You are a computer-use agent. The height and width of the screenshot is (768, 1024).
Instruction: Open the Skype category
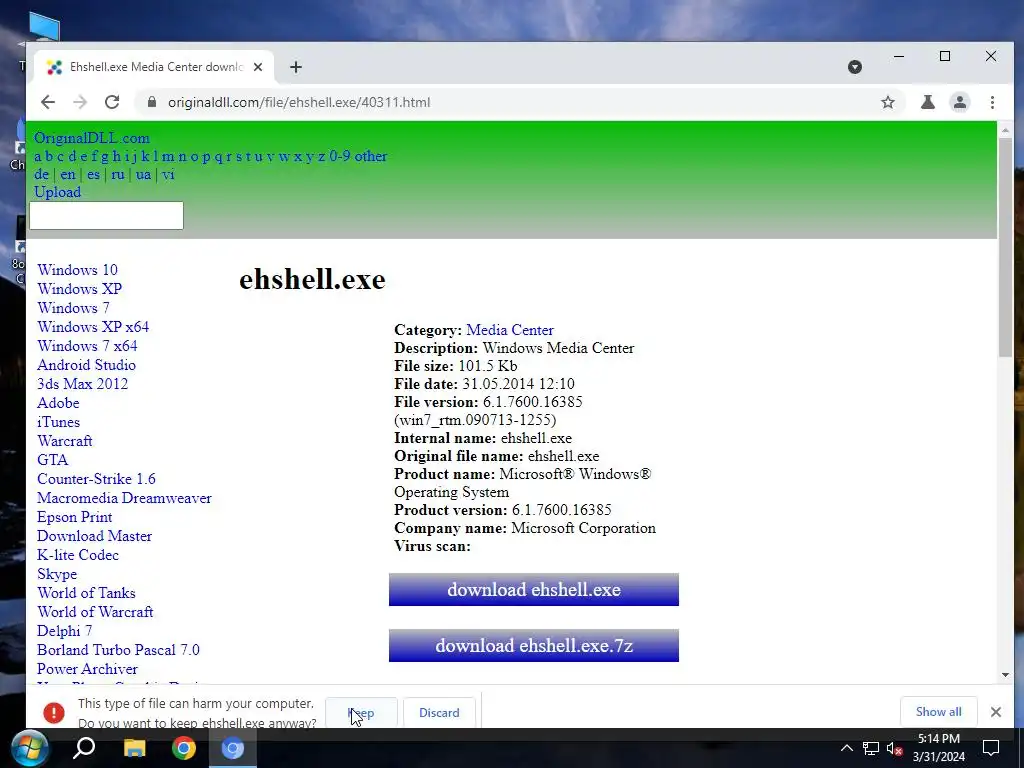(x=57, y=574)
